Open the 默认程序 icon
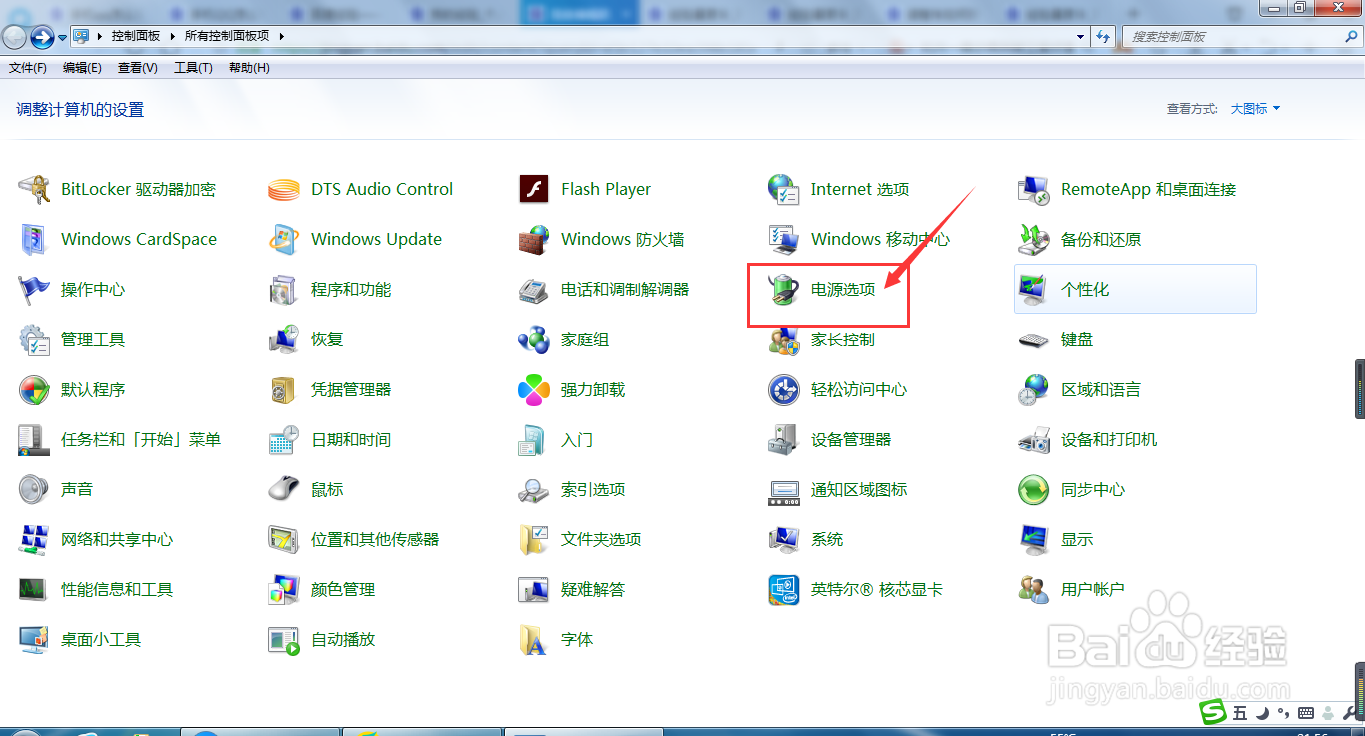The height and width of the screenshot is (736, 1365). (x=34, y=389)
